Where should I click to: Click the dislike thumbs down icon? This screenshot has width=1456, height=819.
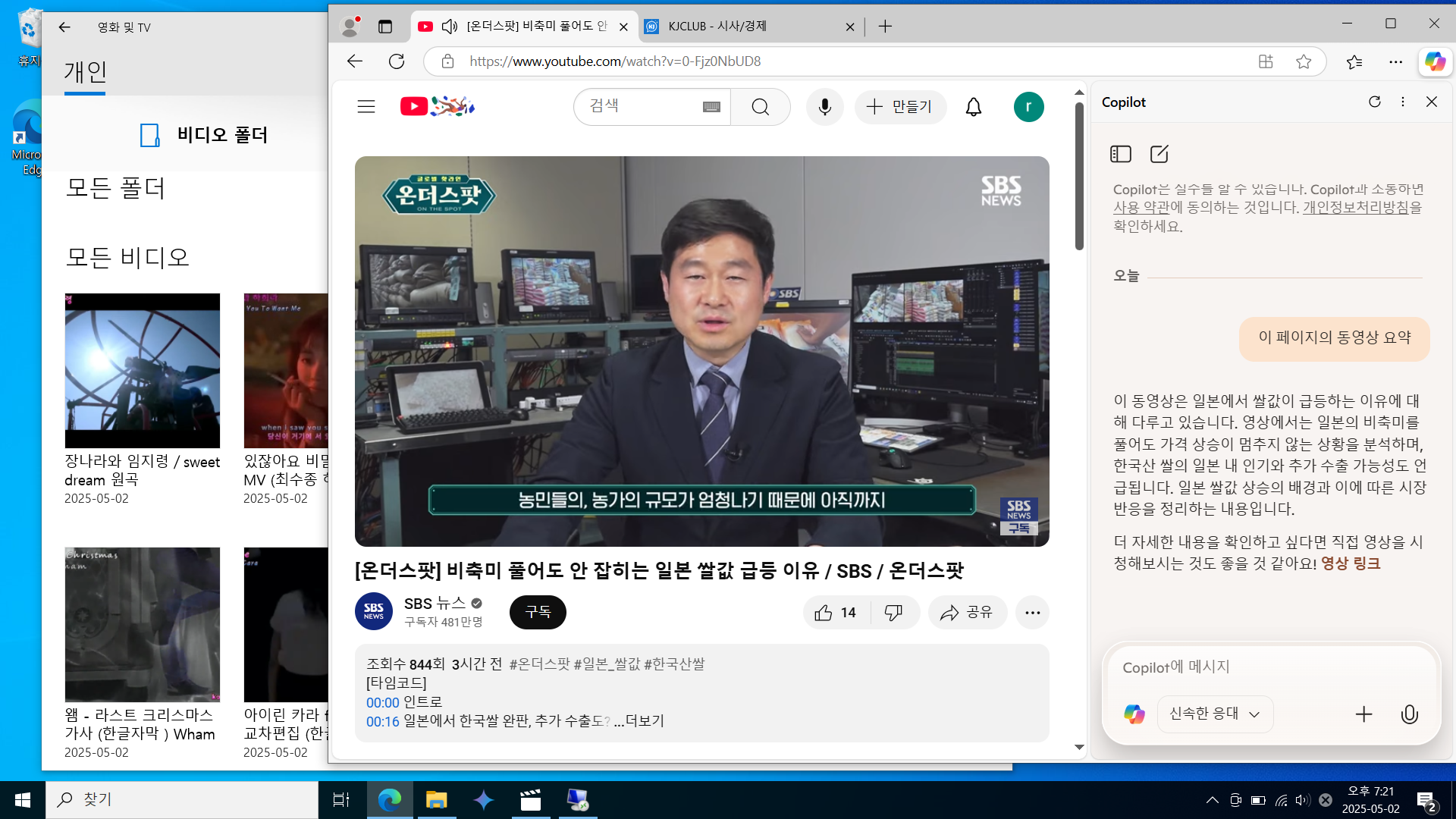[894, 613]
